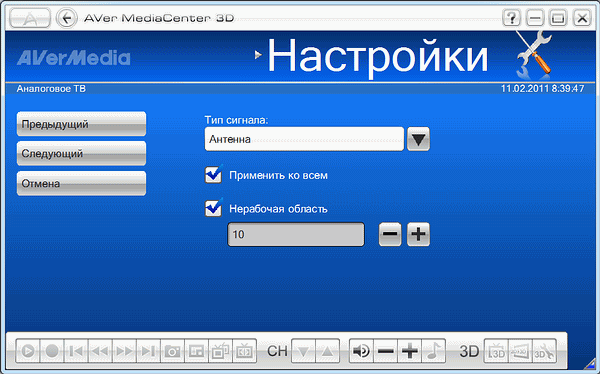Take a snapshot with the camera icon

pos(173,351)
